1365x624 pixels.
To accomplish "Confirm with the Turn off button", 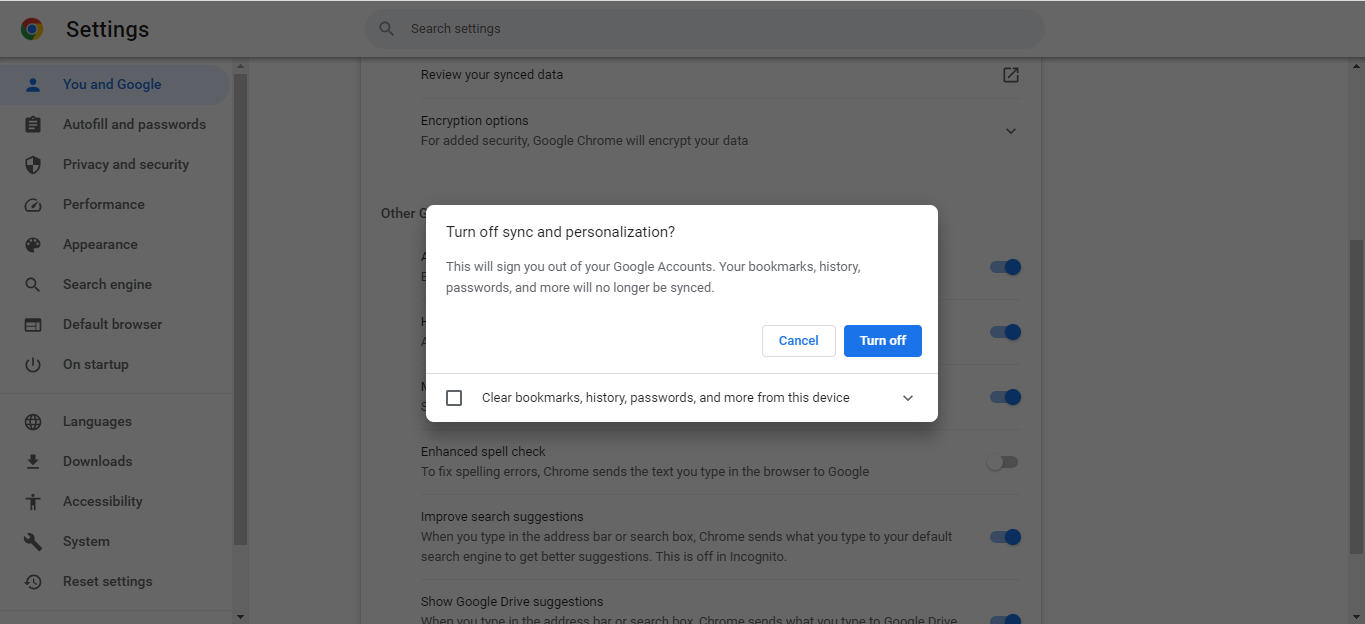I will pos(882,341).
